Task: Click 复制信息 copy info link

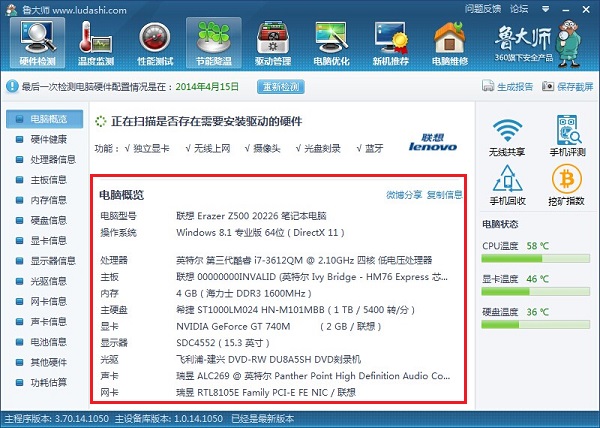Action: pyautogui.click(x=445, y=194)
